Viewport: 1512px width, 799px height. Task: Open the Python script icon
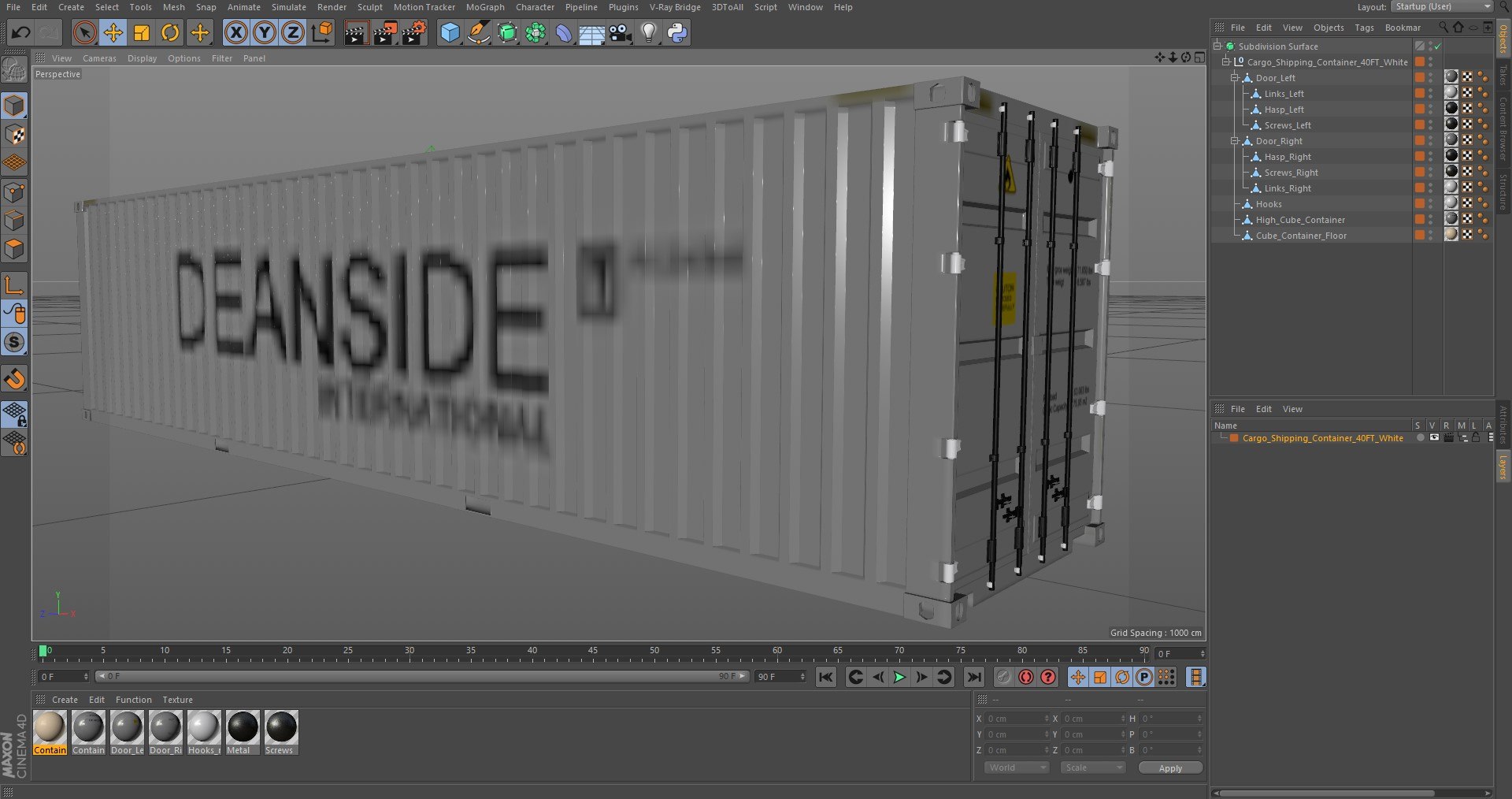pyautogui.click(x=677, y=32)
